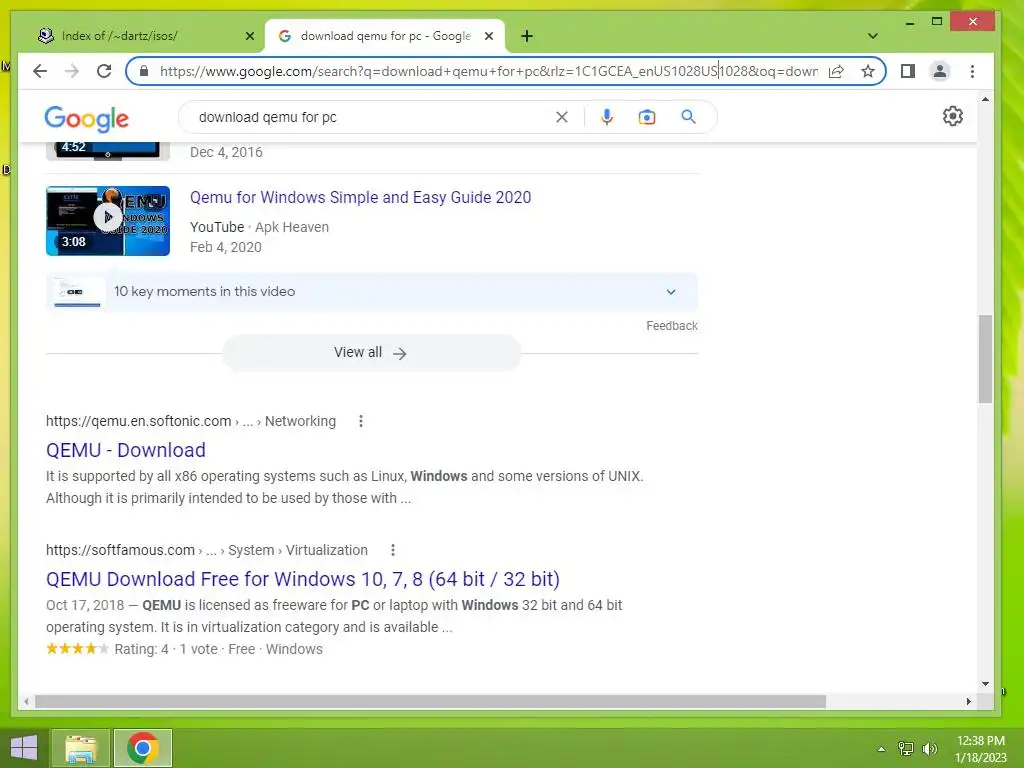This screenshot has width=1024, height=768.
Task: Click horizontal scroll left arrow
Action: (26, 701)
